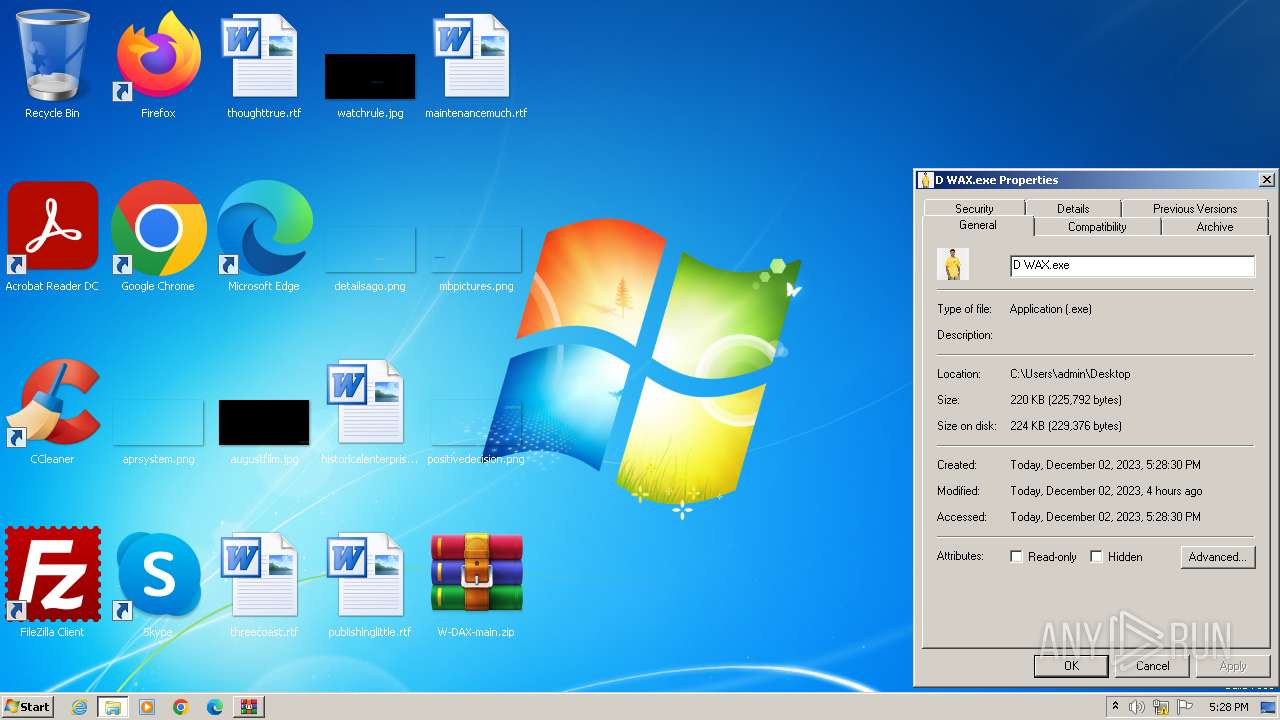Launch Firefox from the desktop
This screenshot has height=720, width=1280.
(x=158, y=56)
